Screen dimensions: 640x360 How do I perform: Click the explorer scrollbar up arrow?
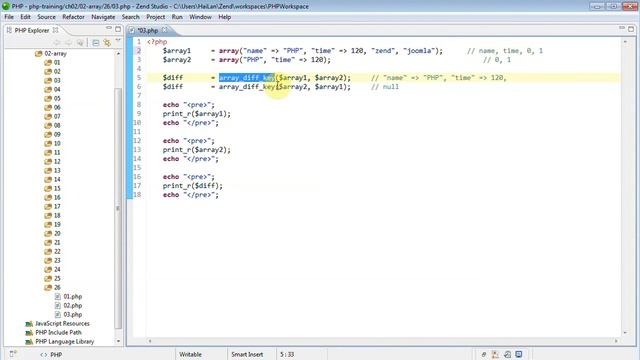coord(118,53)
